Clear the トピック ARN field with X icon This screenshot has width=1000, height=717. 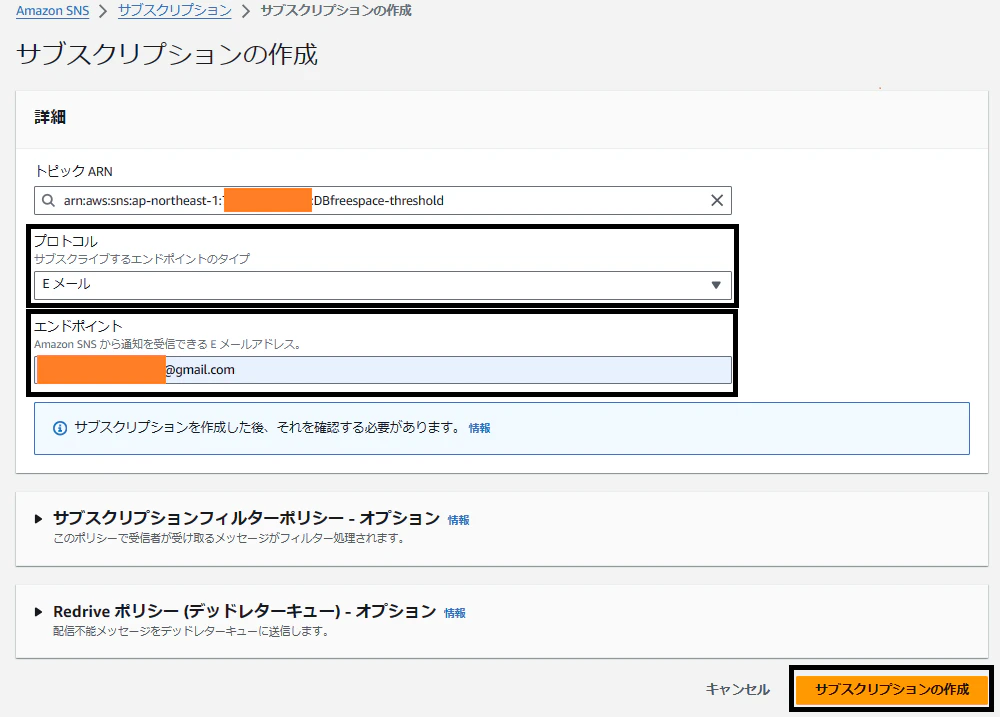(717, 200)
